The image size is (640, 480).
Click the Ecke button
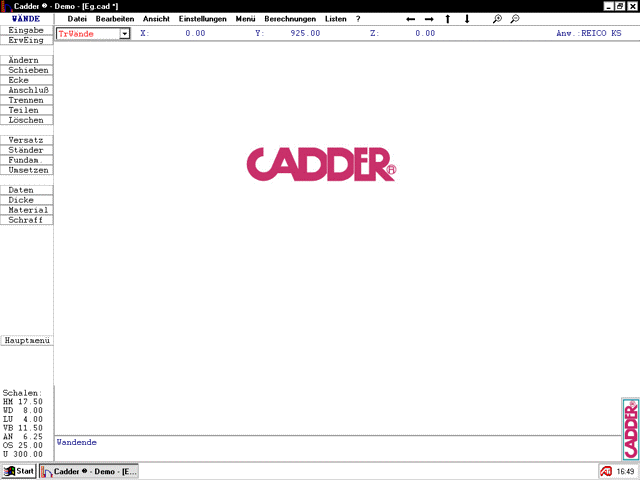click(x=27, y=80)
